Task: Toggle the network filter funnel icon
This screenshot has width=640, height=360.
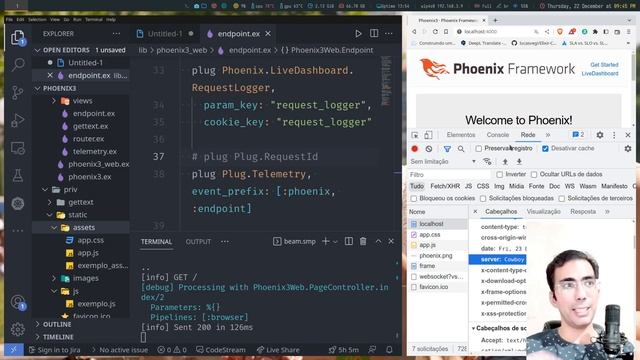Action: (447, 149)
